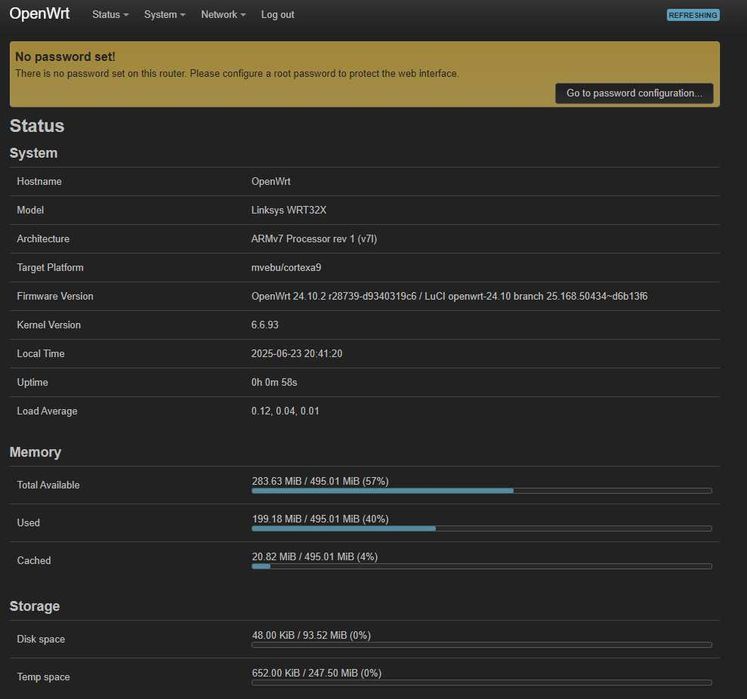Click the Uptime label
This screenshot has height=699, width=747.
[x=32, y=382]
